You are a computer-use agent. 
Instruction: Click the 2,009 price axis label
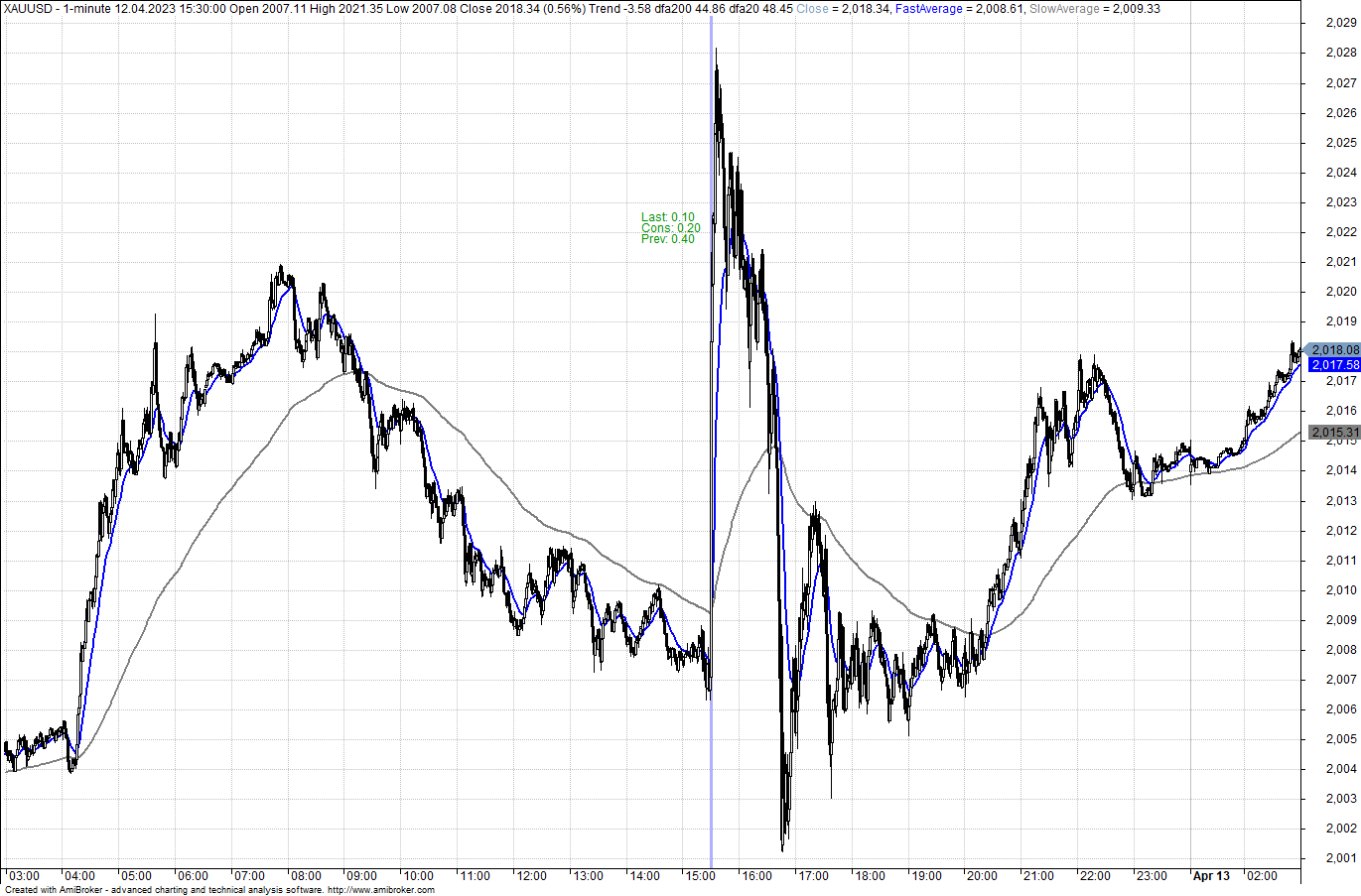(x=1341, y=620)
